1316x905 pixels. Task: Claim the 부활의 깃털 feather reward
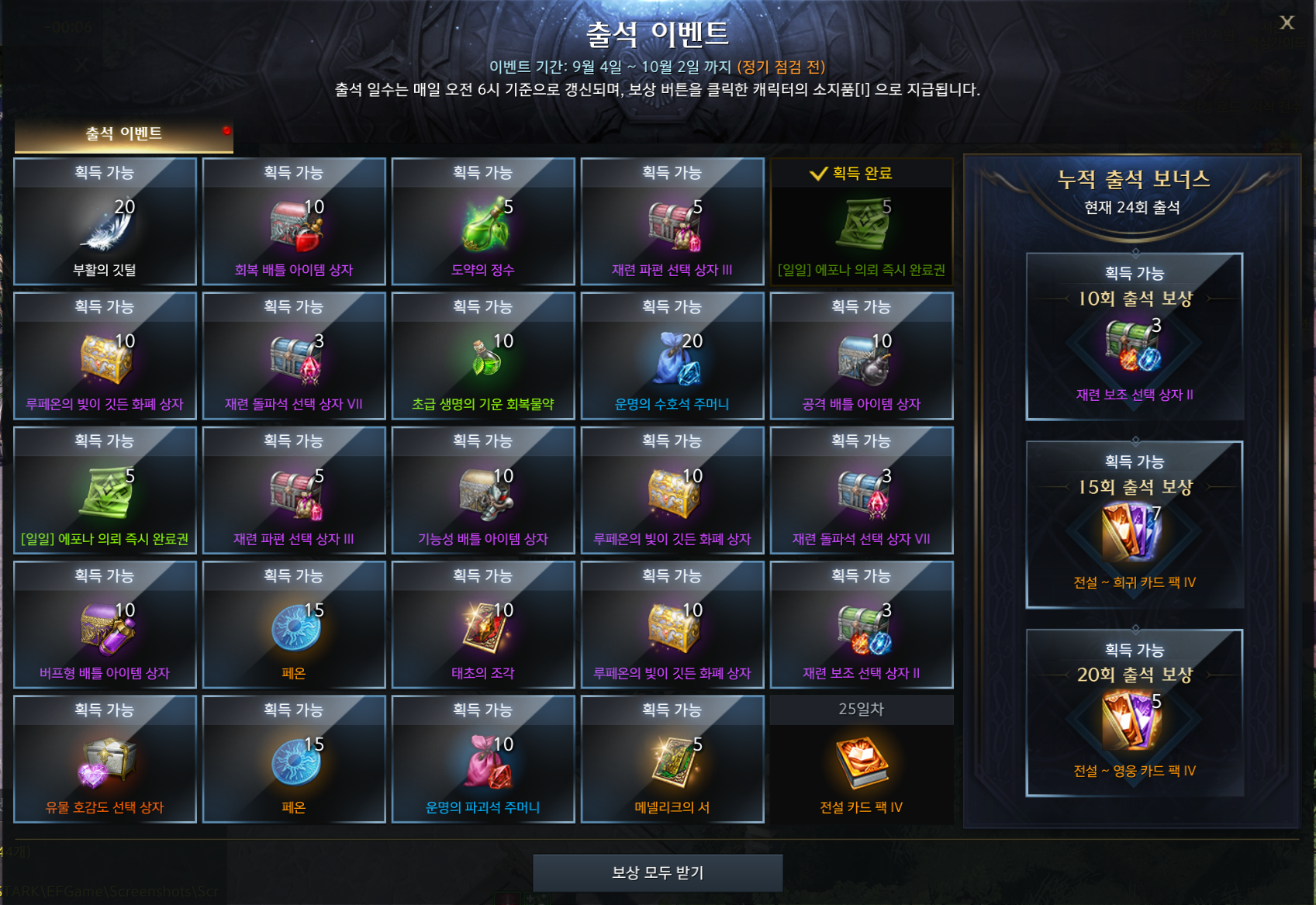(105, 222)
